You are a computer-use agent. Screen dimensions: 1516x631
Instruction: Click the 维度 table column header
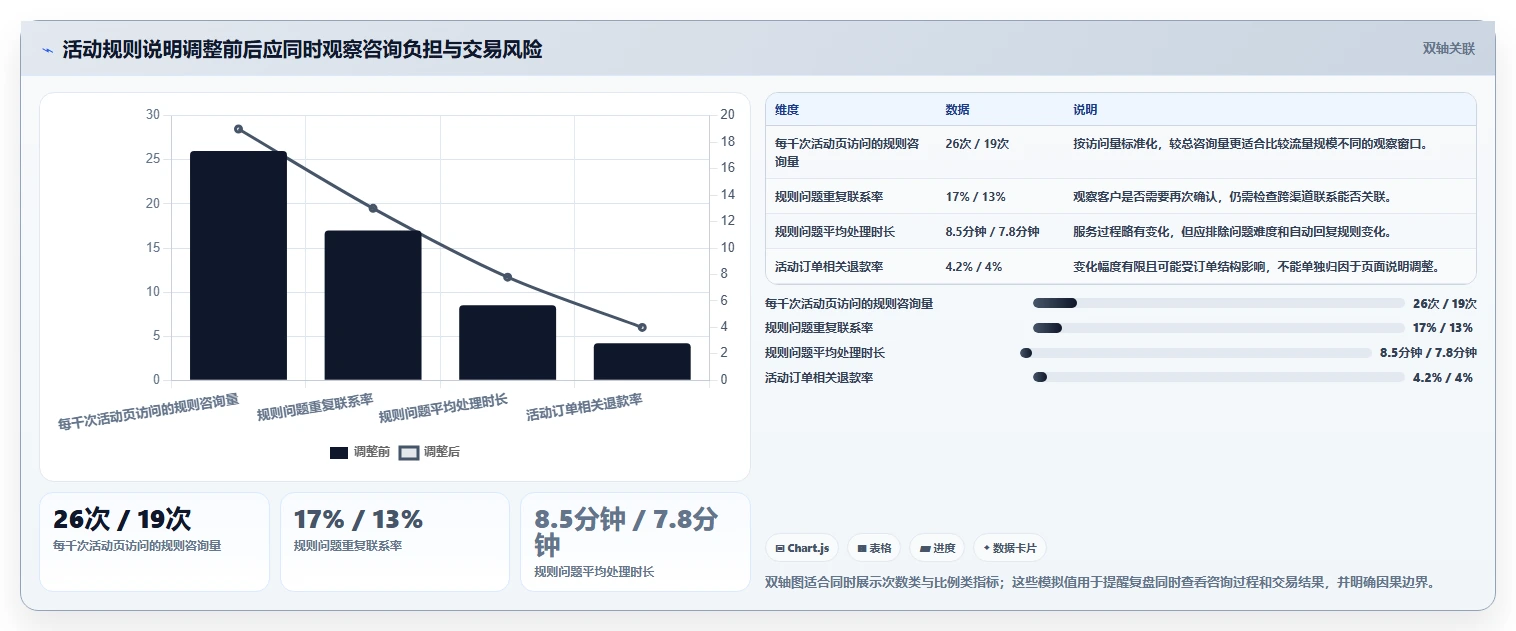click(x=787, y=110)
